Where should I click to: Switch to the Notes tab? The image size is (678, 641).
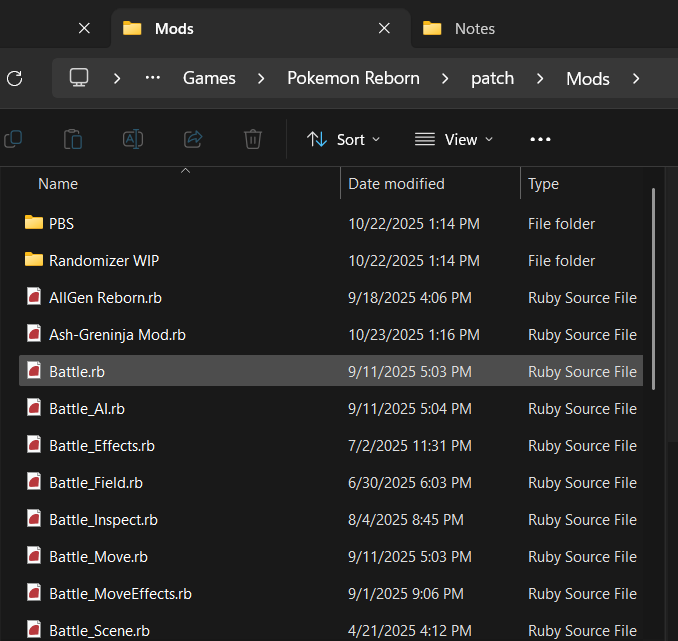474,29
